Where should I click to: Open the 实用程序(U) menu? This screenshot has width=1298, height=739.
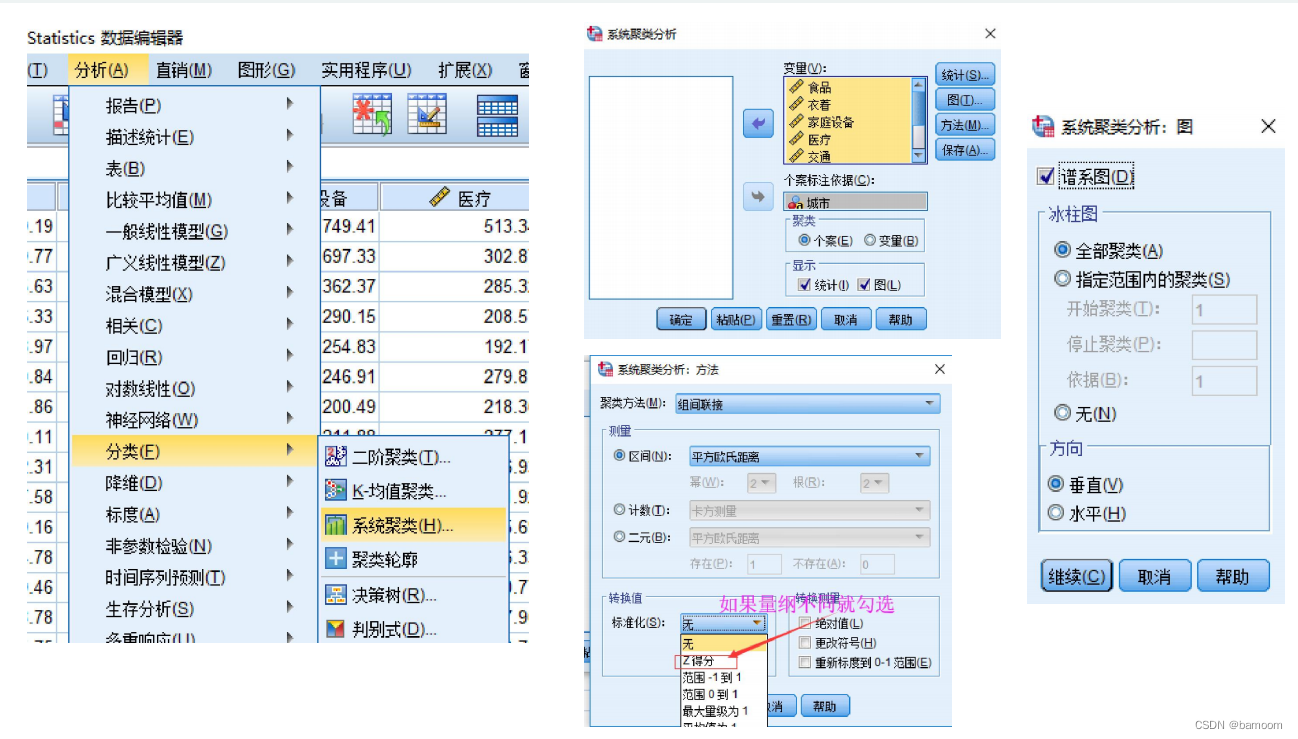366,70
